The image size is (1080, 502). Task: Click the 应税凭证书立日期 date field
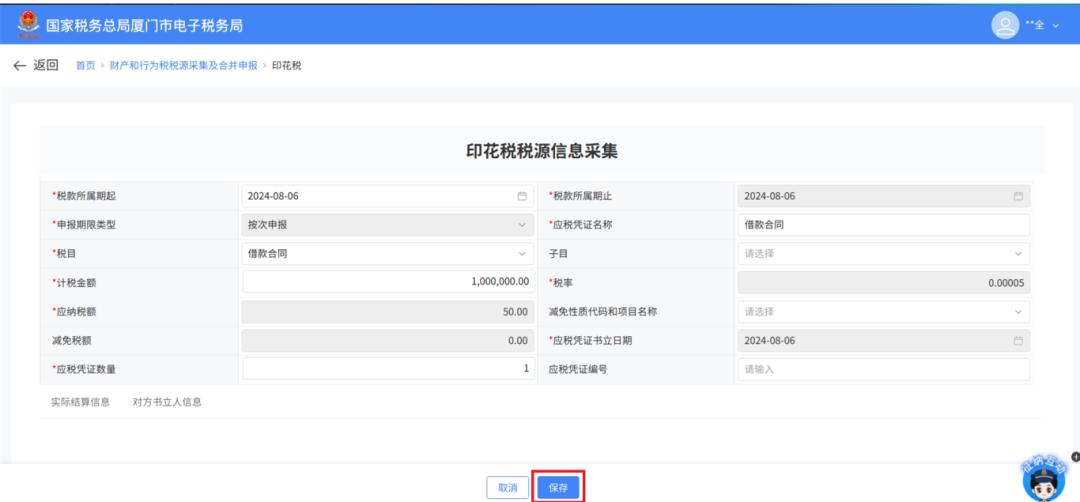tap(884, 340)
